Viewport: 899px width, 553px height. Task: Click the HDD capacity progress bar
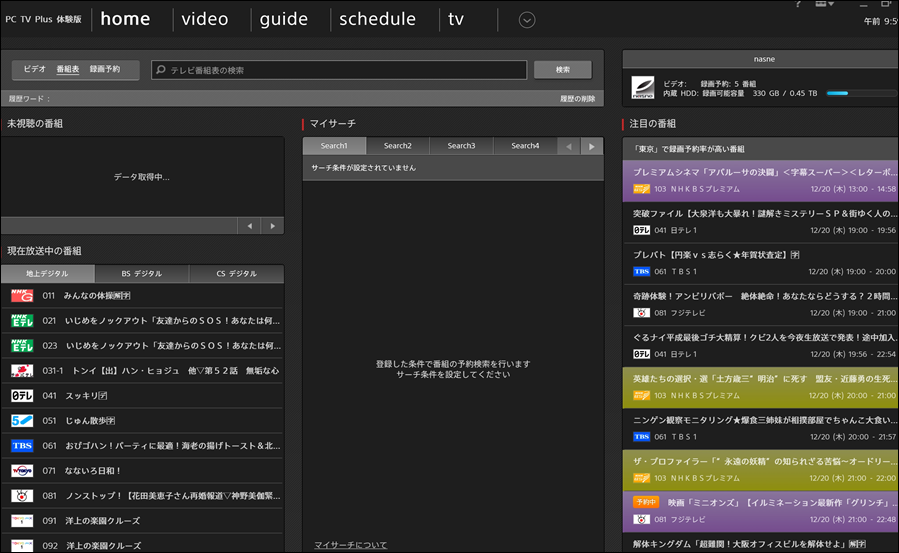(860, 93)
